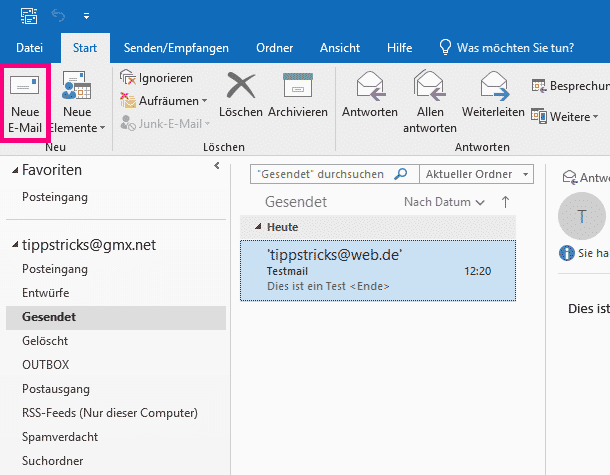The height and width of the screenshot is (475, 610).
Task: Collapse the tippstricks@gmx.net account tree
Action: pos(14,245)
